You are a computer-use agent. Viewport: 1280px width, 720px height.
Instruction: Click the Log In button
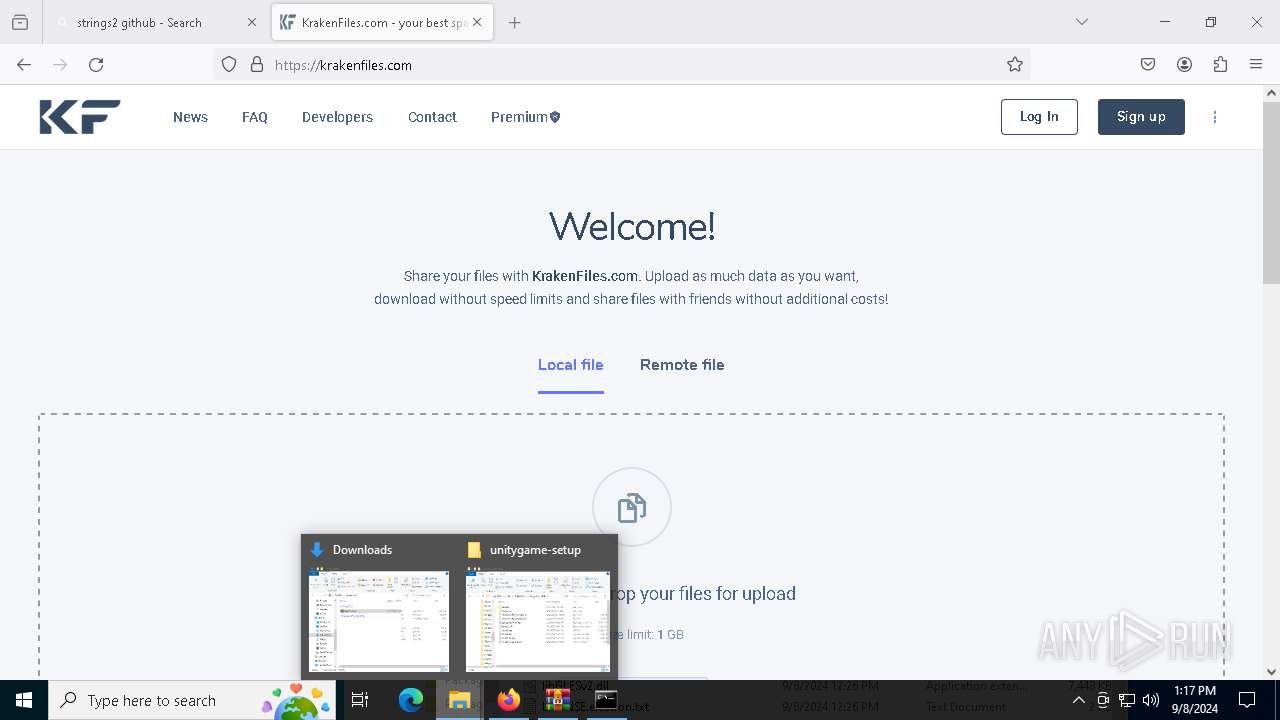1039,117
